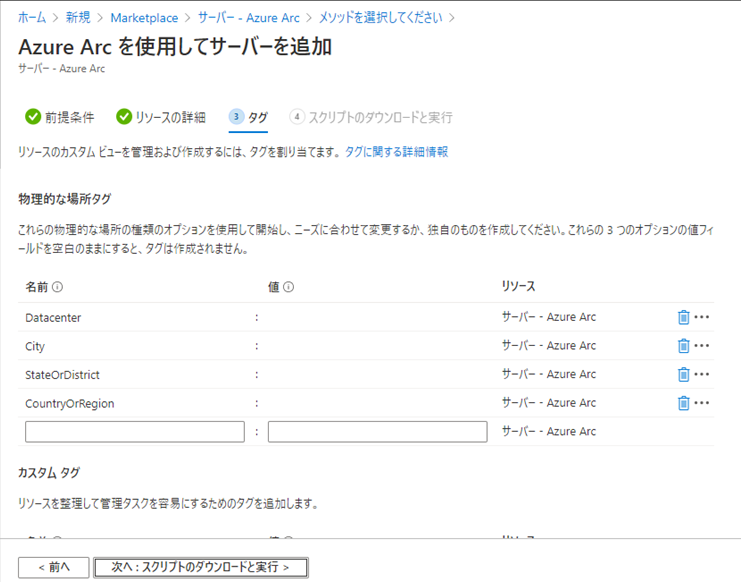
Task: Show info tooltip next to 名前 header
Action: pyautogui.click(x=57, y=287)
